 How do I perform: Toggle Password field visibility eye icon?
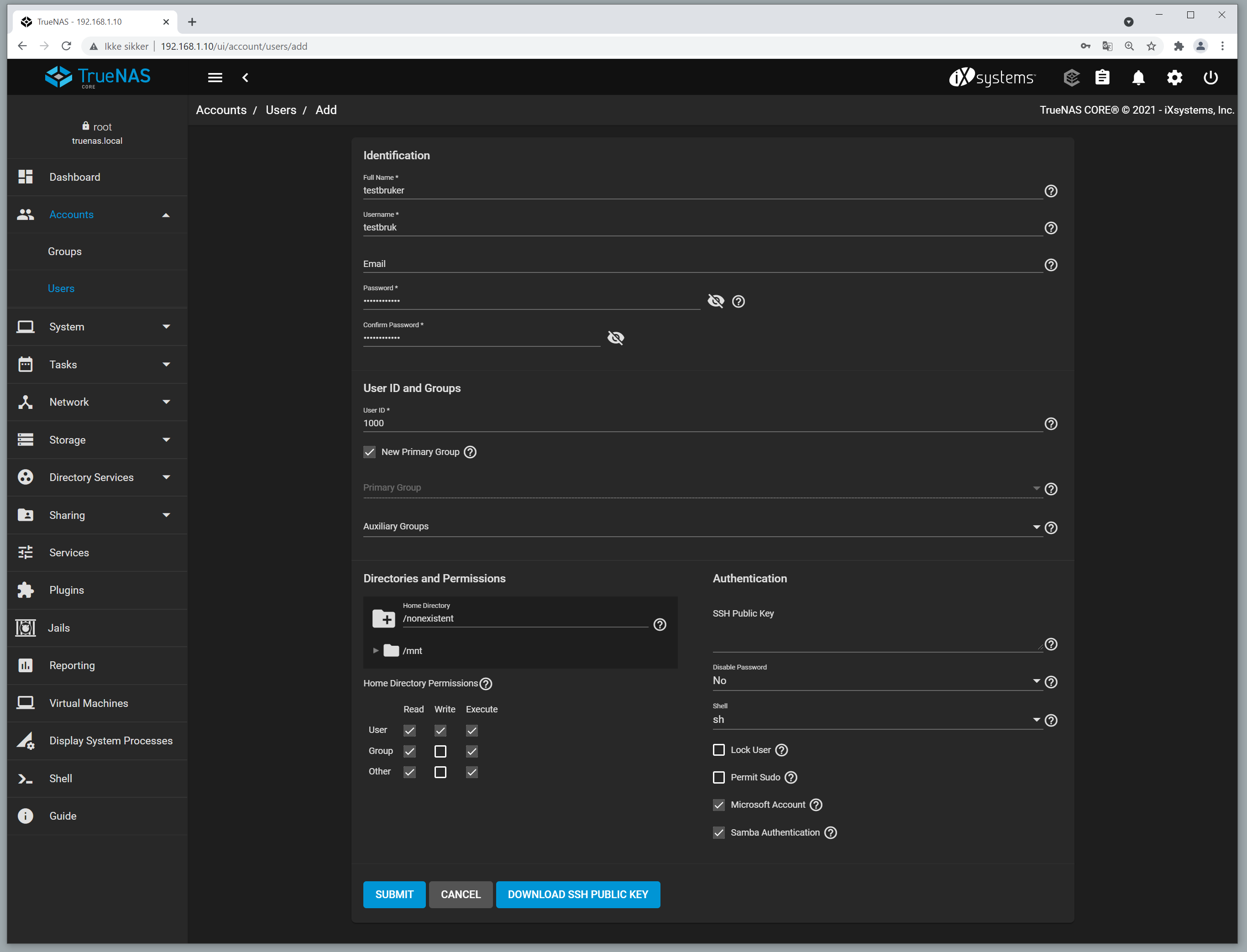716,301
